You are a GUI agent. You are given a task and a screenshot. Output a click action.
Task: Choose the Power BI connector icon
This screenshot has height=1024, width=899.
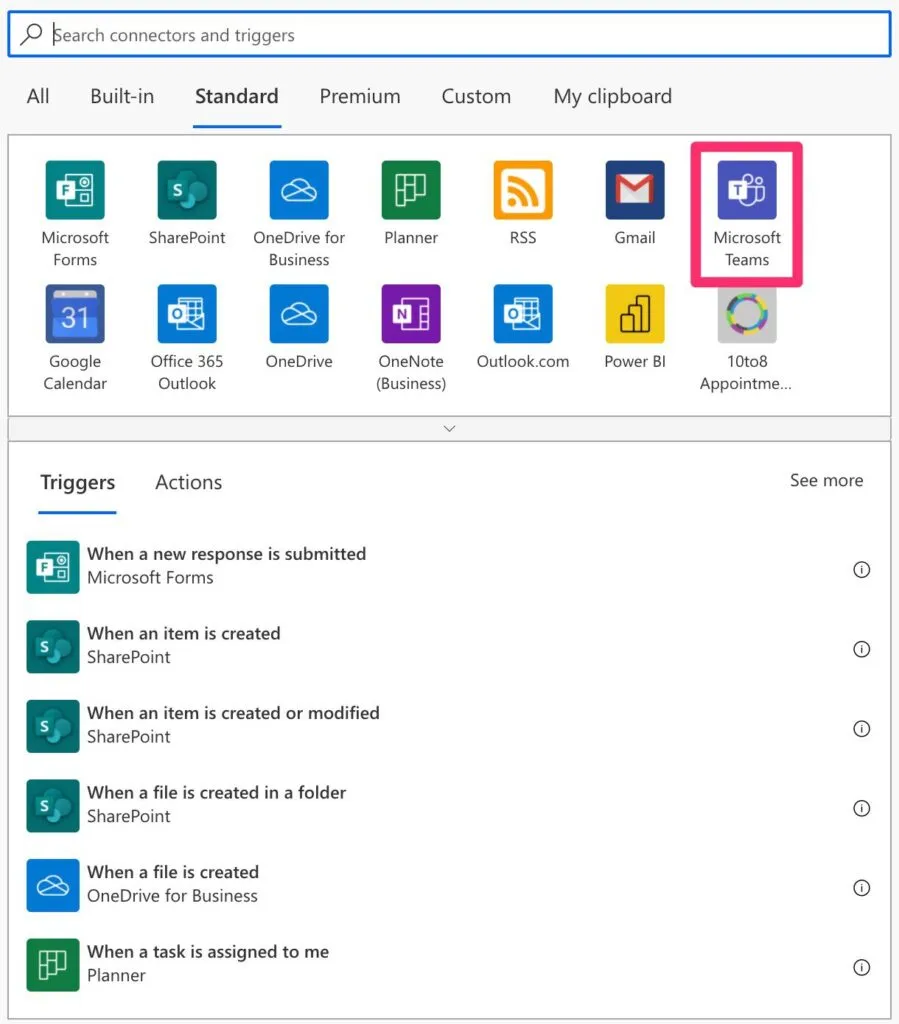635,314
